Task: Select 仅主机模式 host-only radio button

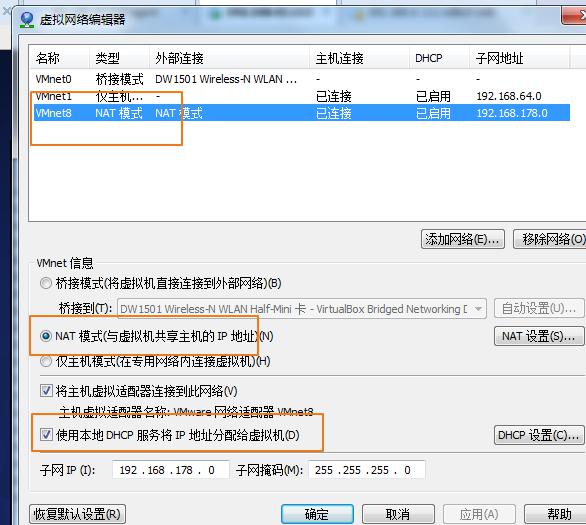Action: [x=46, y=361]
